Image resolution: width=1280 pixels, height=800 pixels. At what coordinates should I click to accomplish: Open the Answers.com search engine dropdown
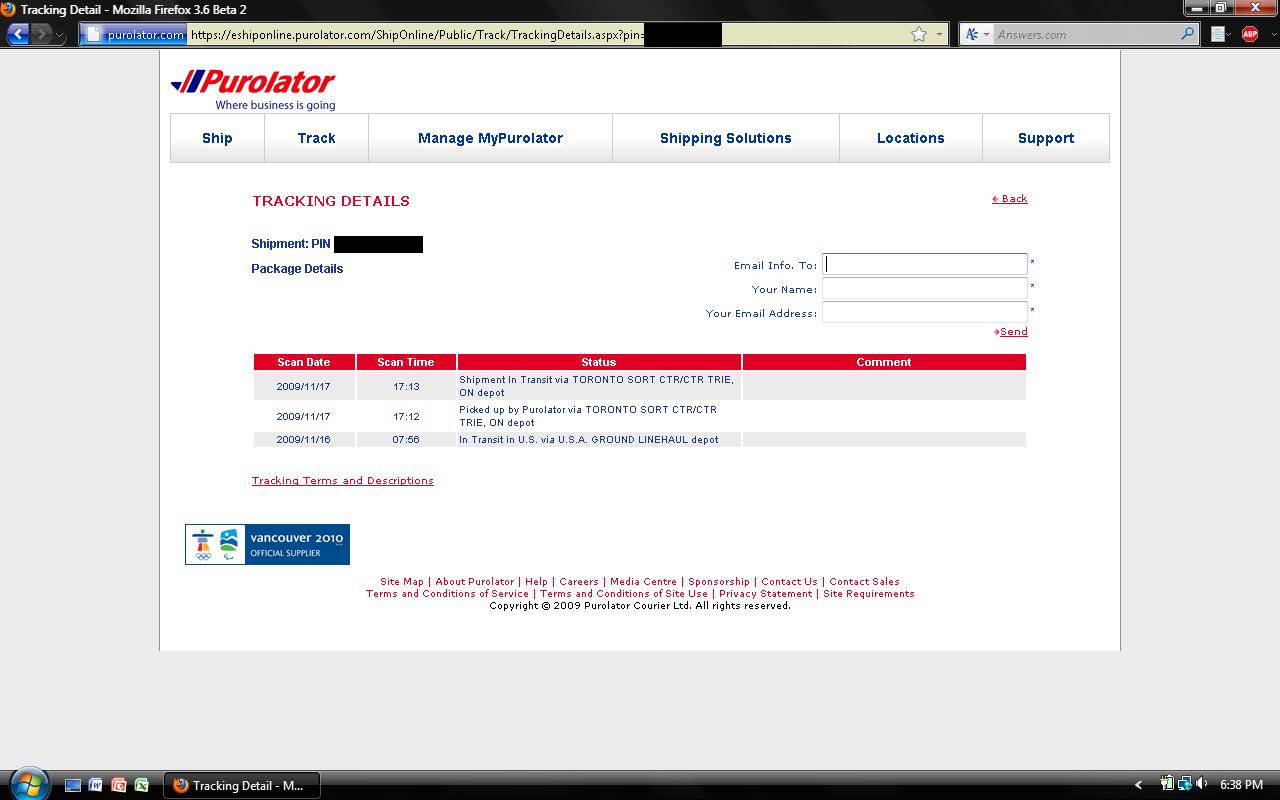pos(976,34)
